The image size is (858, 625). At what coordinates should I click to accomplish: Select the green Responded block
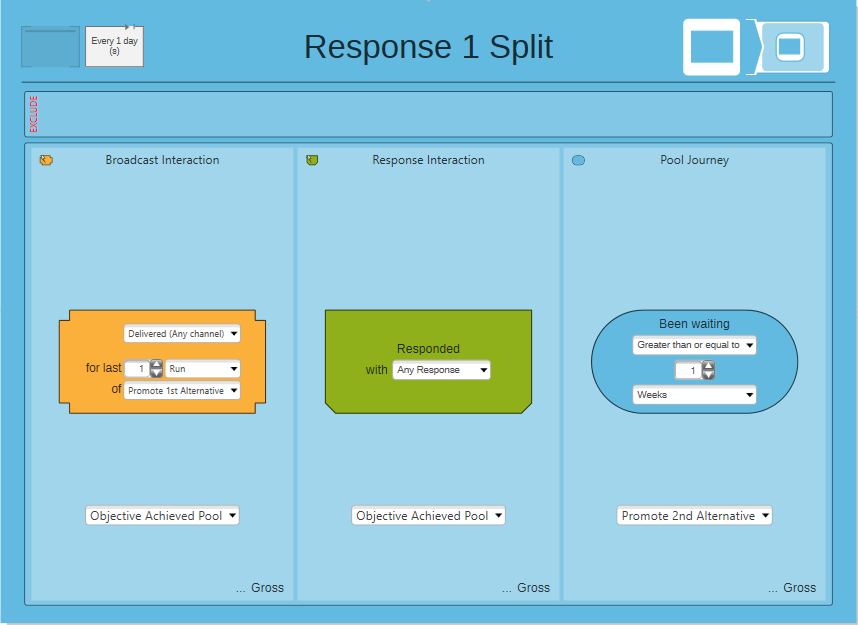point(428,361)
